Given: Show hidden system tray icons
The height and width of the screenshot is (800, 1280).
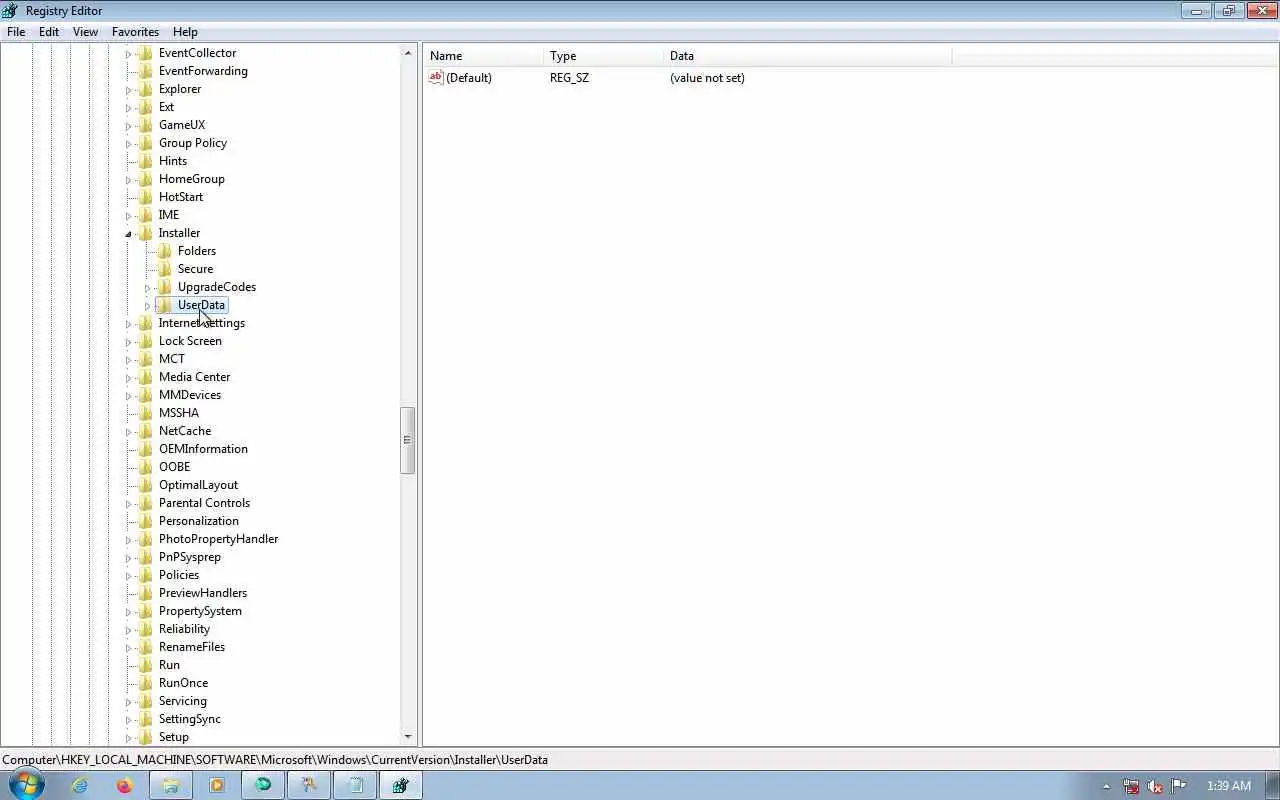Looking at the screenshot, I should 1106,786.
